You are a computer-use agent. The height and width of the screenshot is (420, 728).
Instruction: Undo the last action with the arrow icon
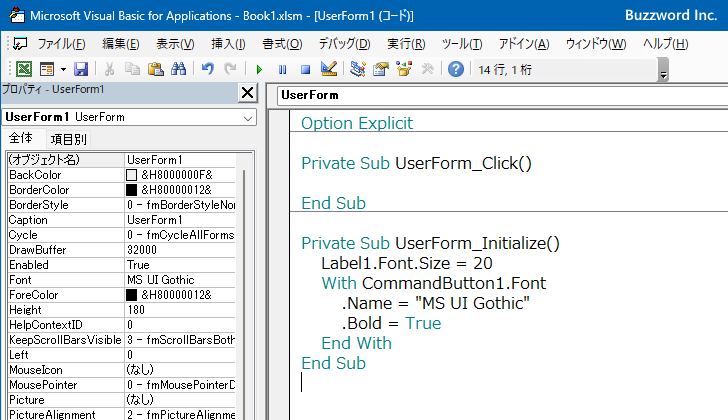[x=208, y=69]
